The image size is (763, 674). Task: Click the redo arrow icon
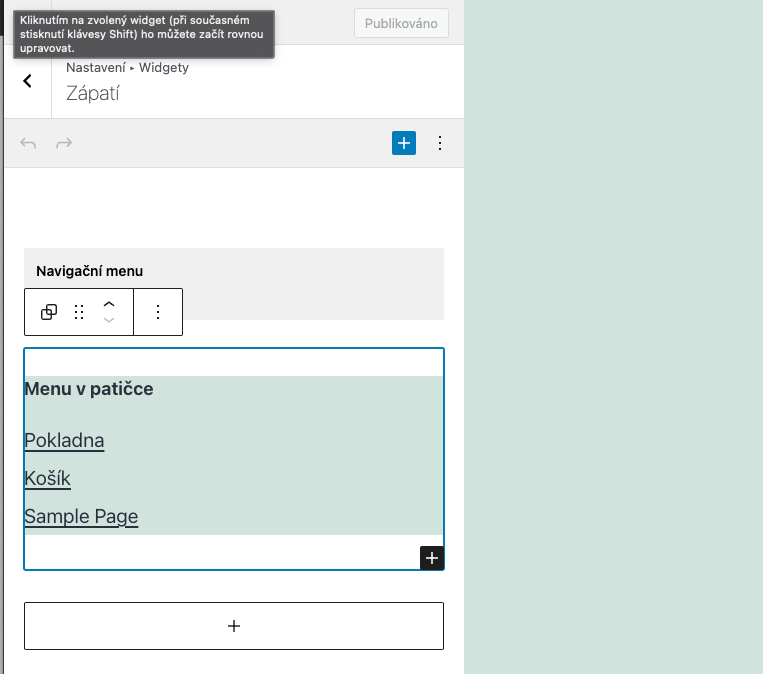pos(64,143)
